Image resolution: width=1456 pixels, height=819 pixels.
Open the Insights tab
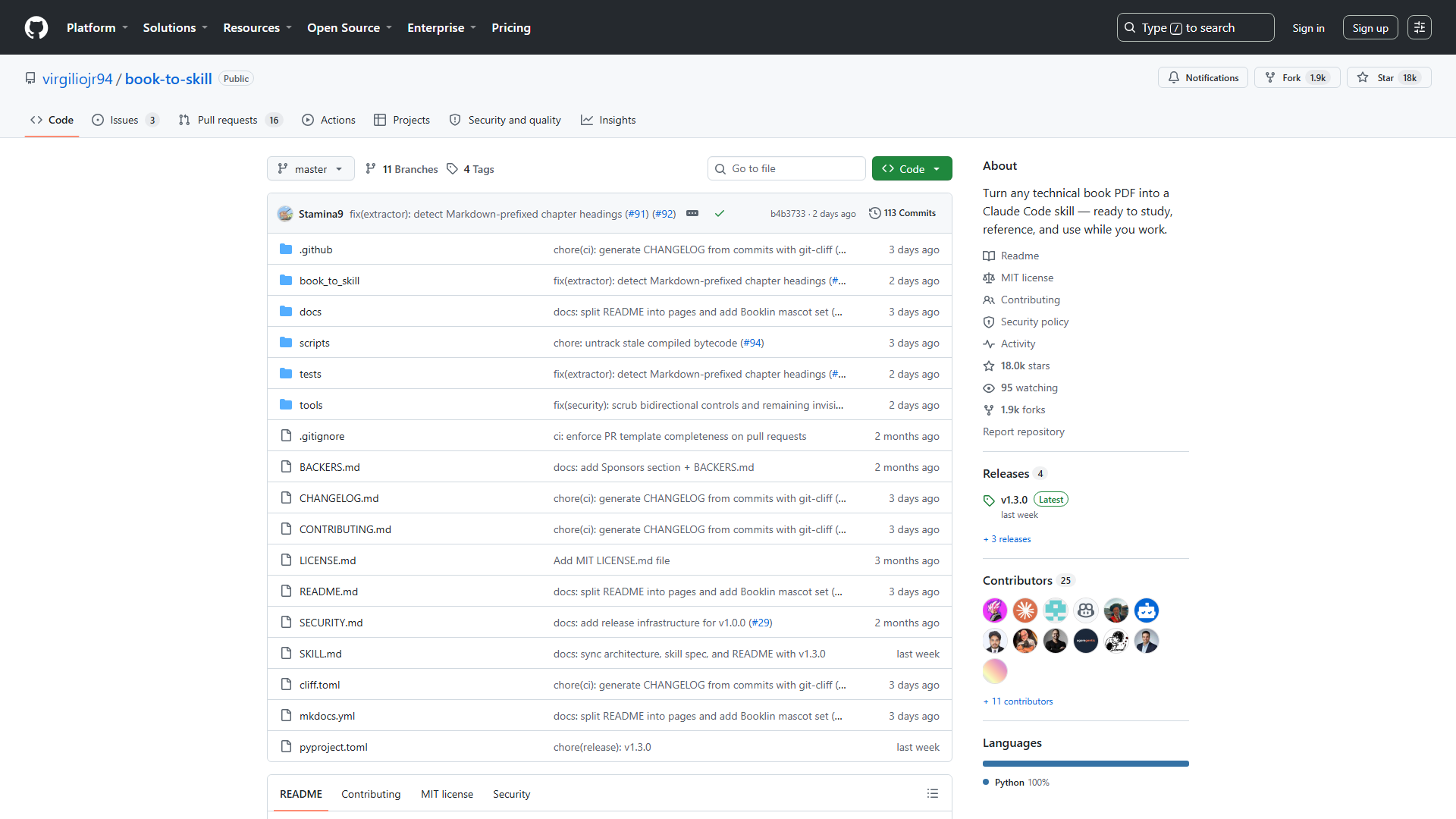[608, 120]
